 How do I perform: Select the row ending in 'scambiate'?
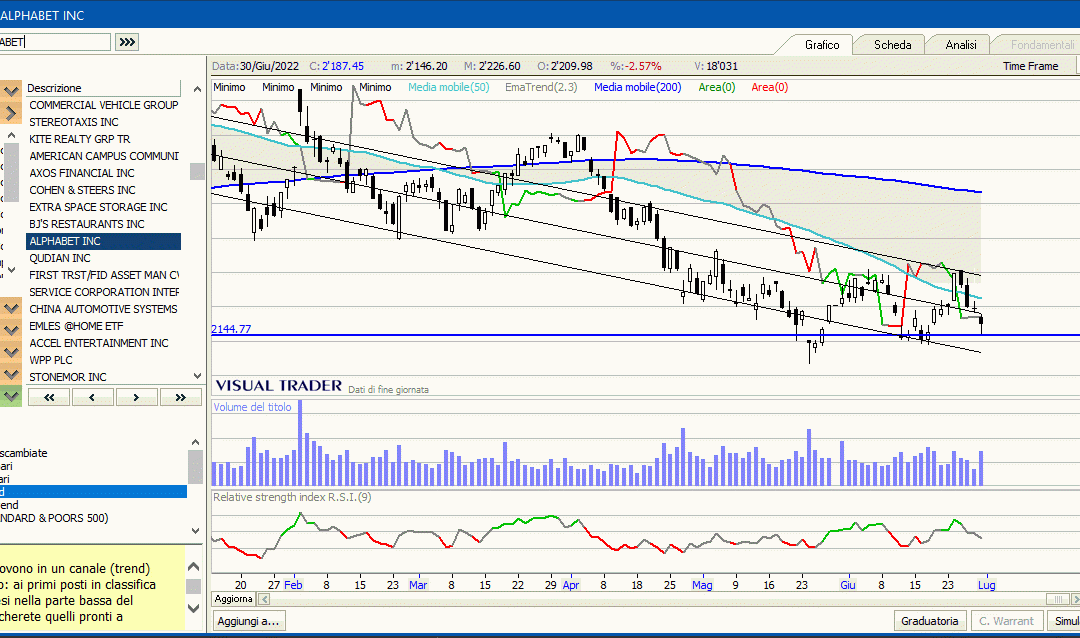94,453
